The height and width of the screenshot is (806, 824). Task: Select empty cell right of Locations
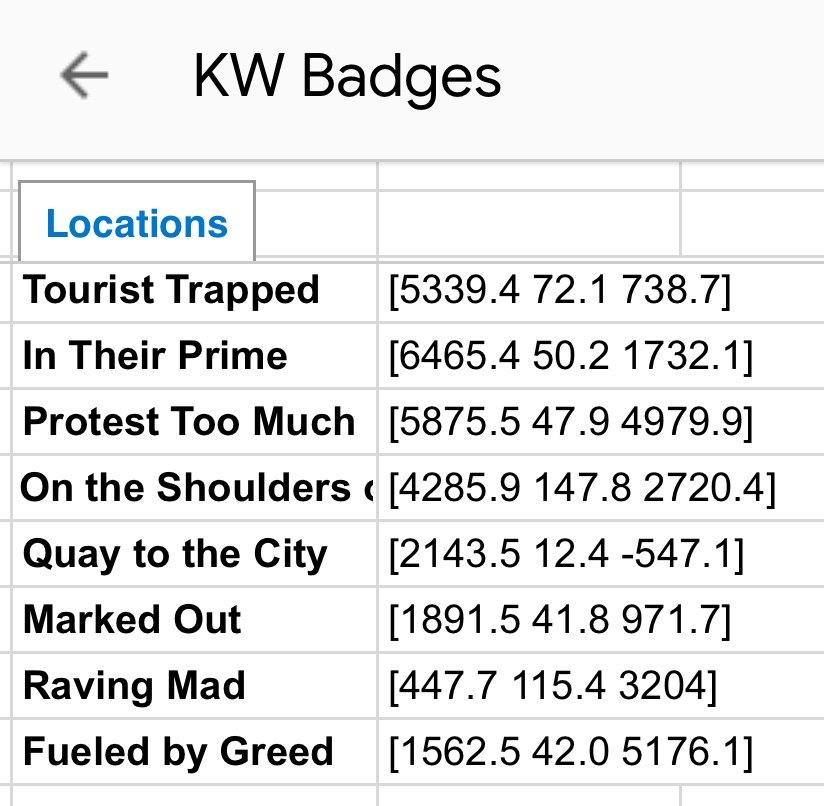pos(529,223)
